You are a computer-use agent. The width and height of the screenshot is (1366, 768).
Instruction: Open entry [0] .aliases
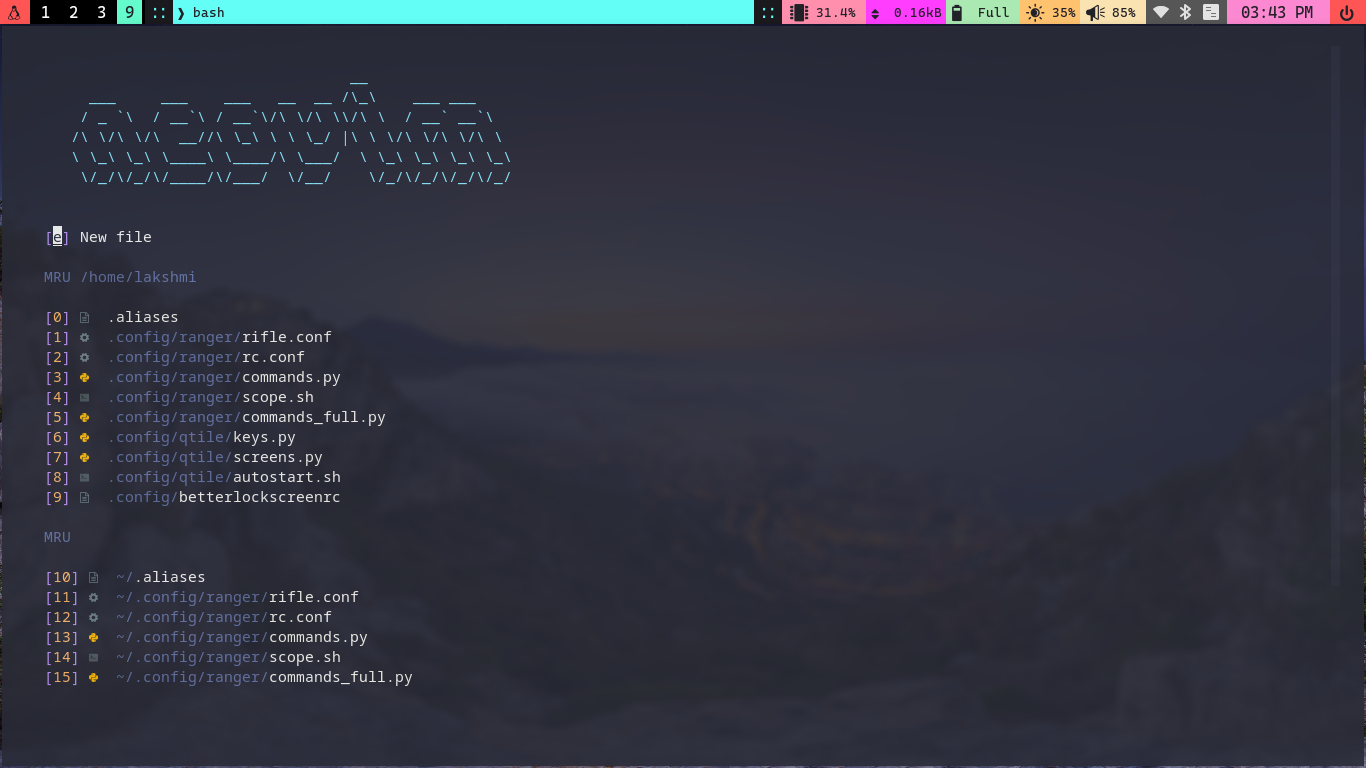112,317
